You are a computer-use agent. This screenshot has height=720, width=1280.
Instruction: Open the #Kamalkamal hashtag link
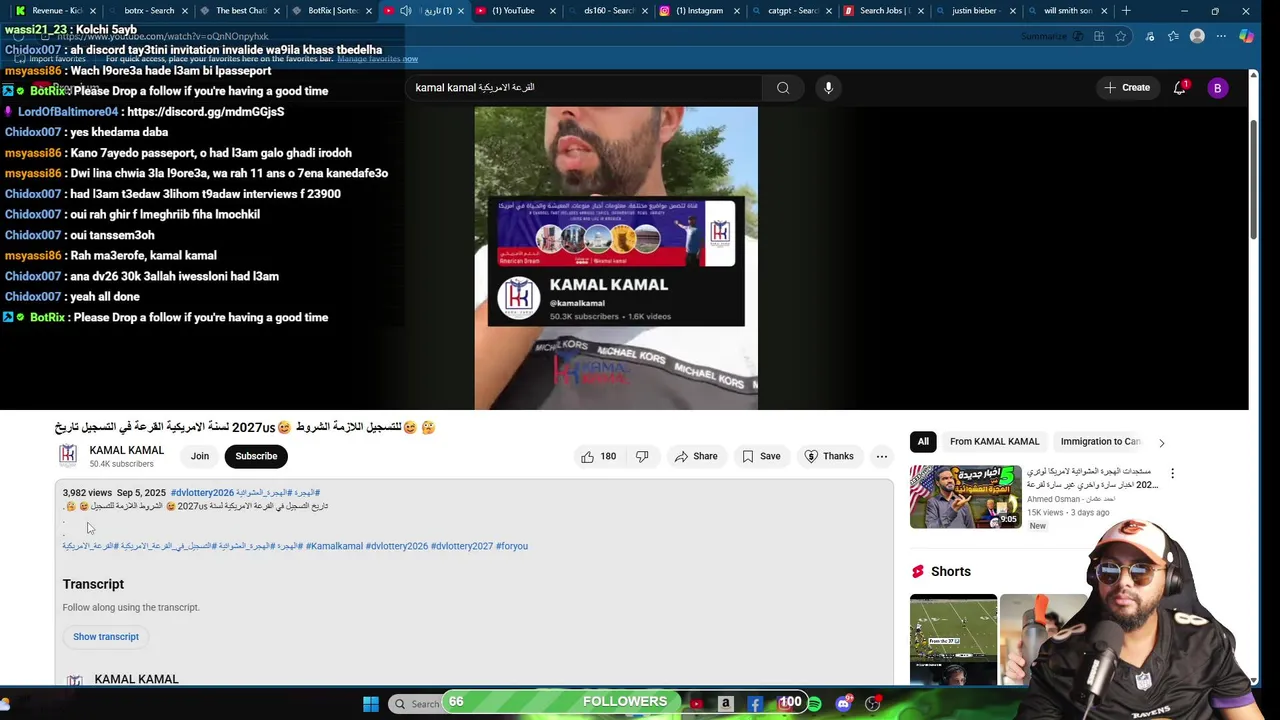(334, 546)
